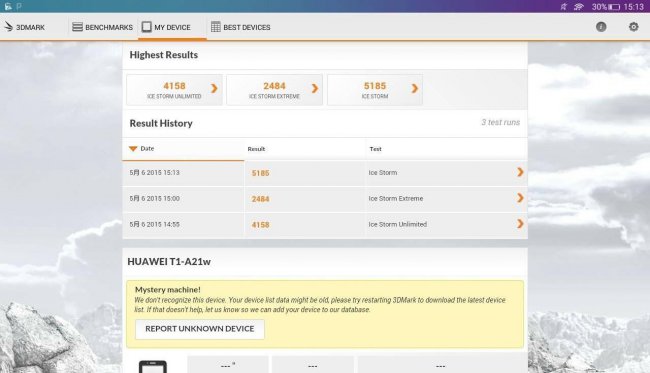Tap the Wi-Fi icon in status bar
This screenshot has width=650, height=373.
579,7
